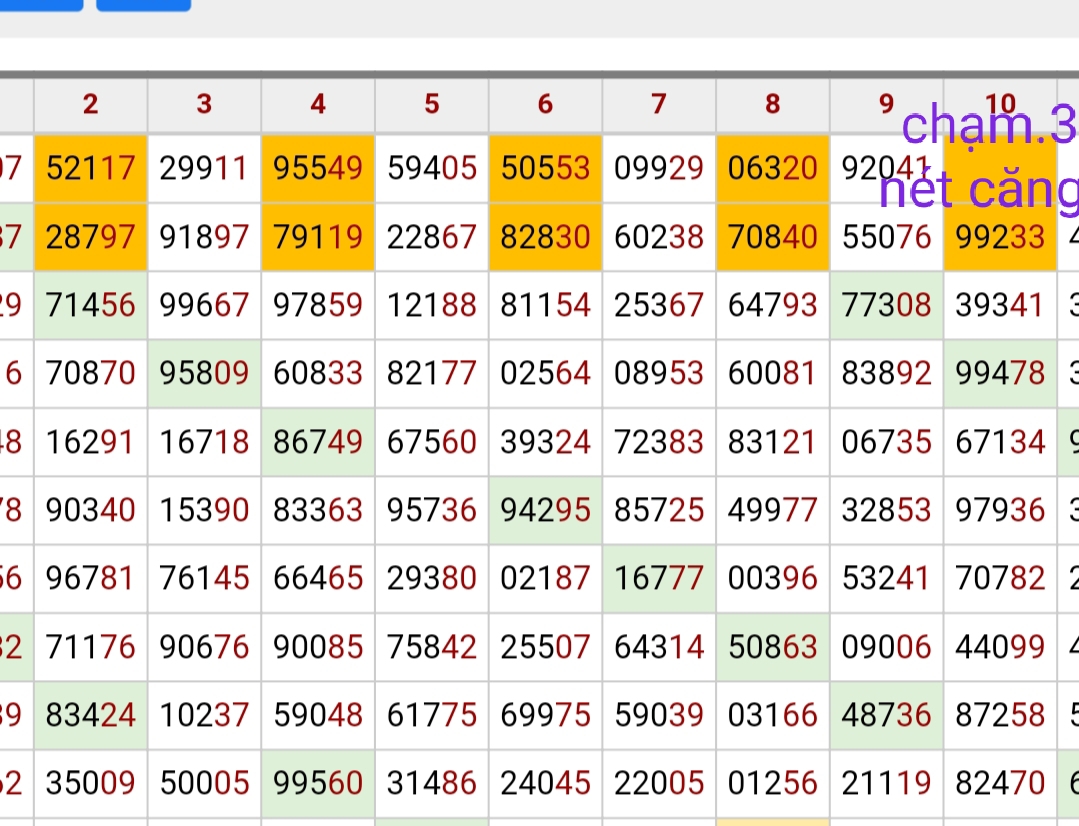Select the green cell 86749
The height and width of the screenshot is (826, 1079).
[x=318, y=442]
